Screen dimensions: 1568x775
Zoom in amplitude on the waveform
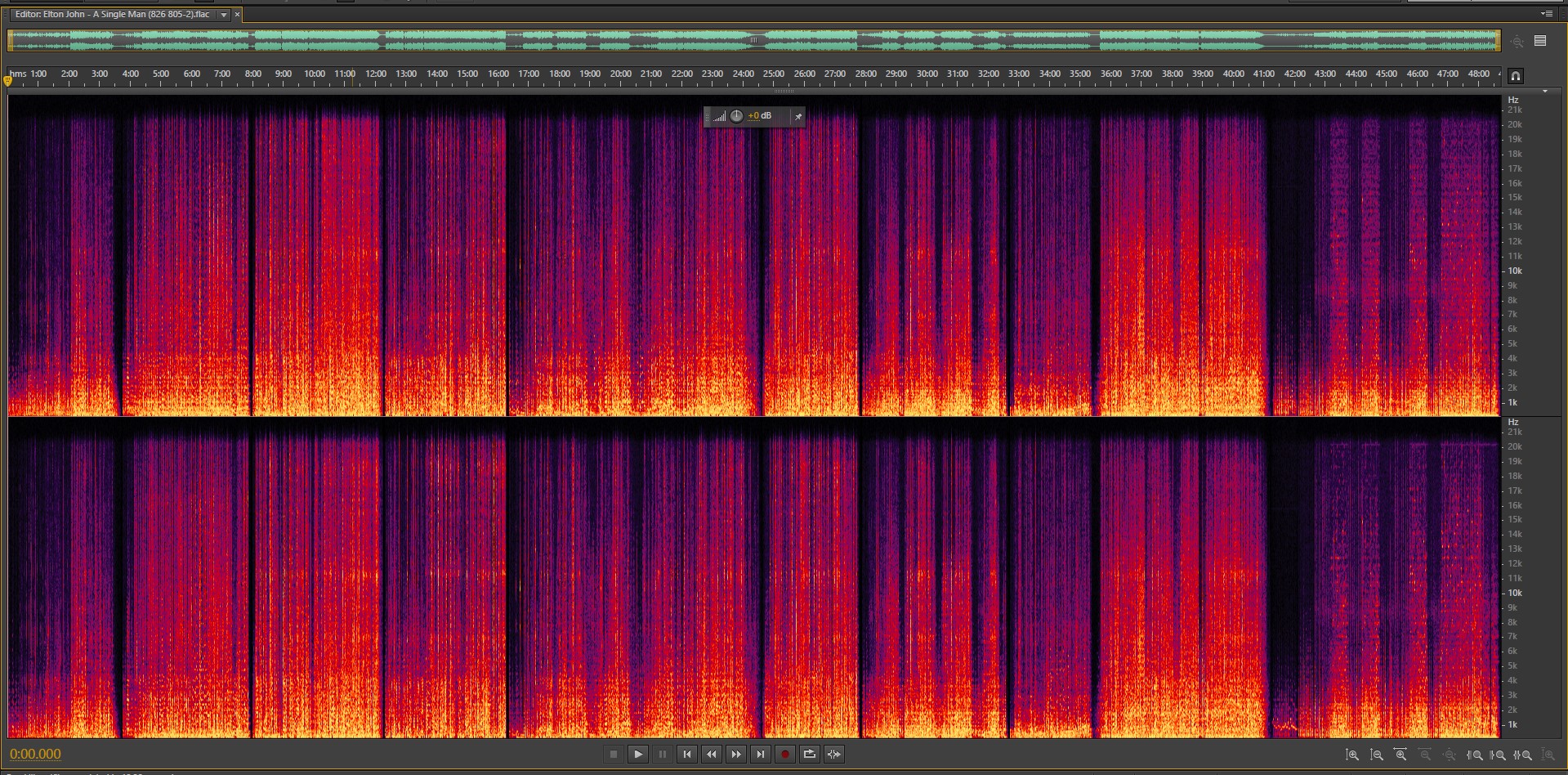point(1352,755)
